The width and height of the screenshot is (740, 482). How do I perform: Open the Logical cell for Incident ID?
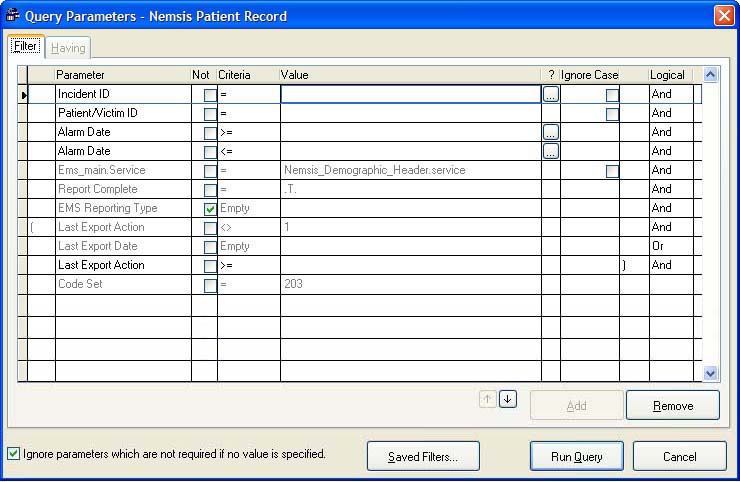(x=671, y=94)
